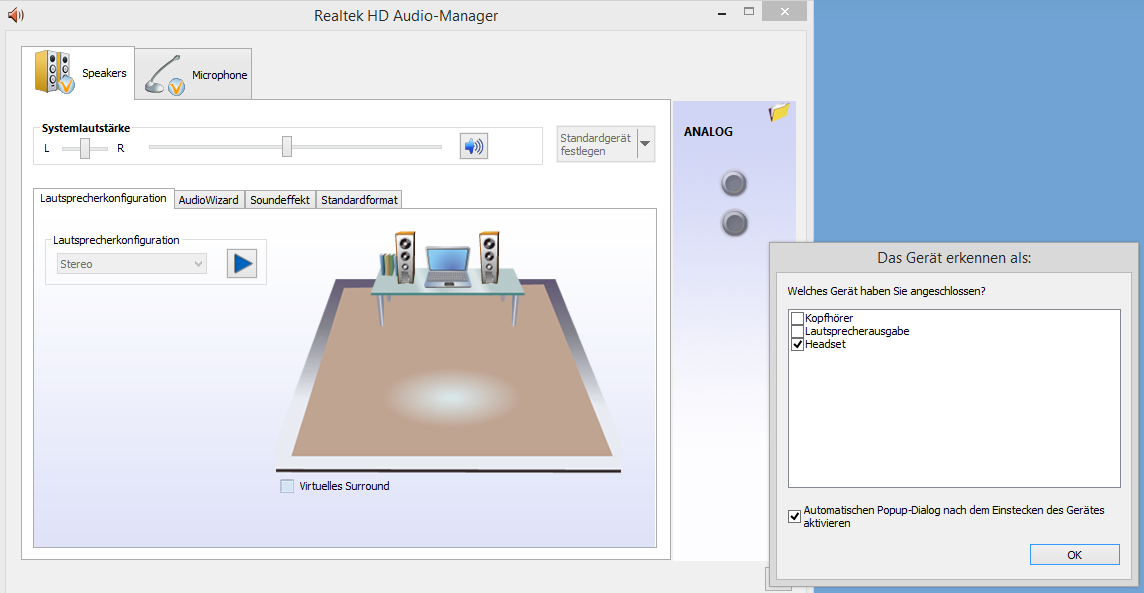Mute the system volume speaker button

pyautogui.click(x=474, y=147)
